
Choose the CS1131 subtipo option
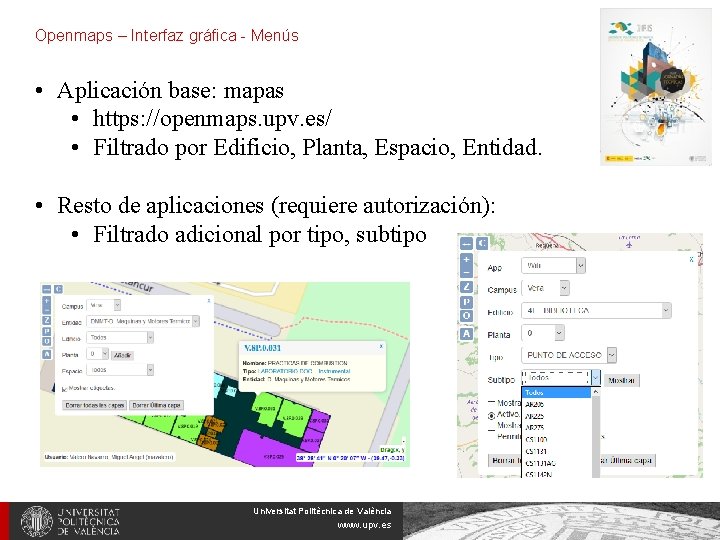coord(557,451)
